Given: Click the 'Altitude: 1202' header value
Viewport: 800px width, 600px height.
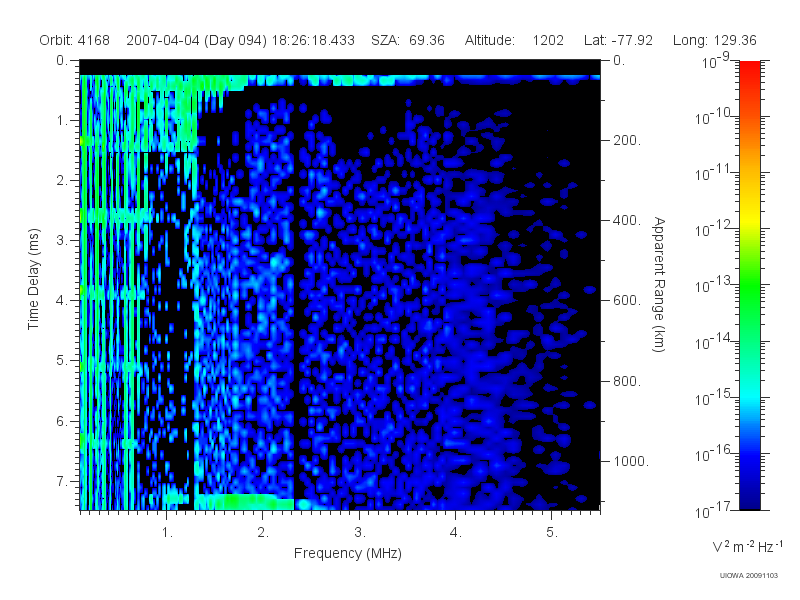Looking at the screenshot, I should [514, 40].
